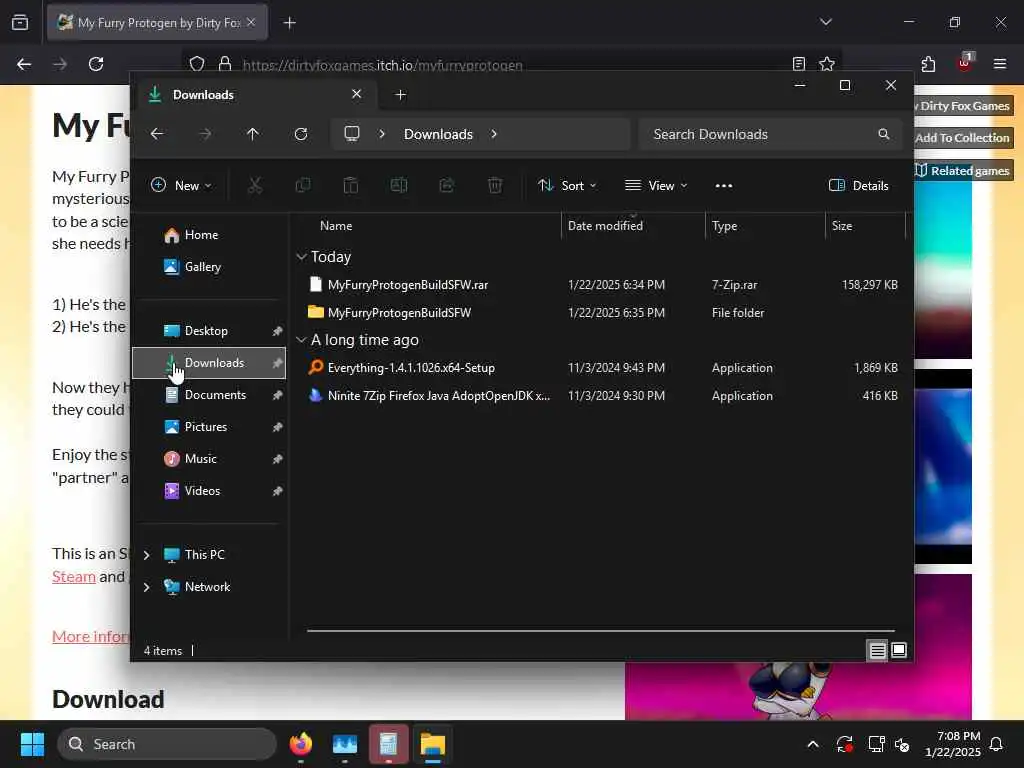This screenshot has height=768, width=1024.
Task: Open Firefox list all tabs chevron
Action: click(825, 22)
